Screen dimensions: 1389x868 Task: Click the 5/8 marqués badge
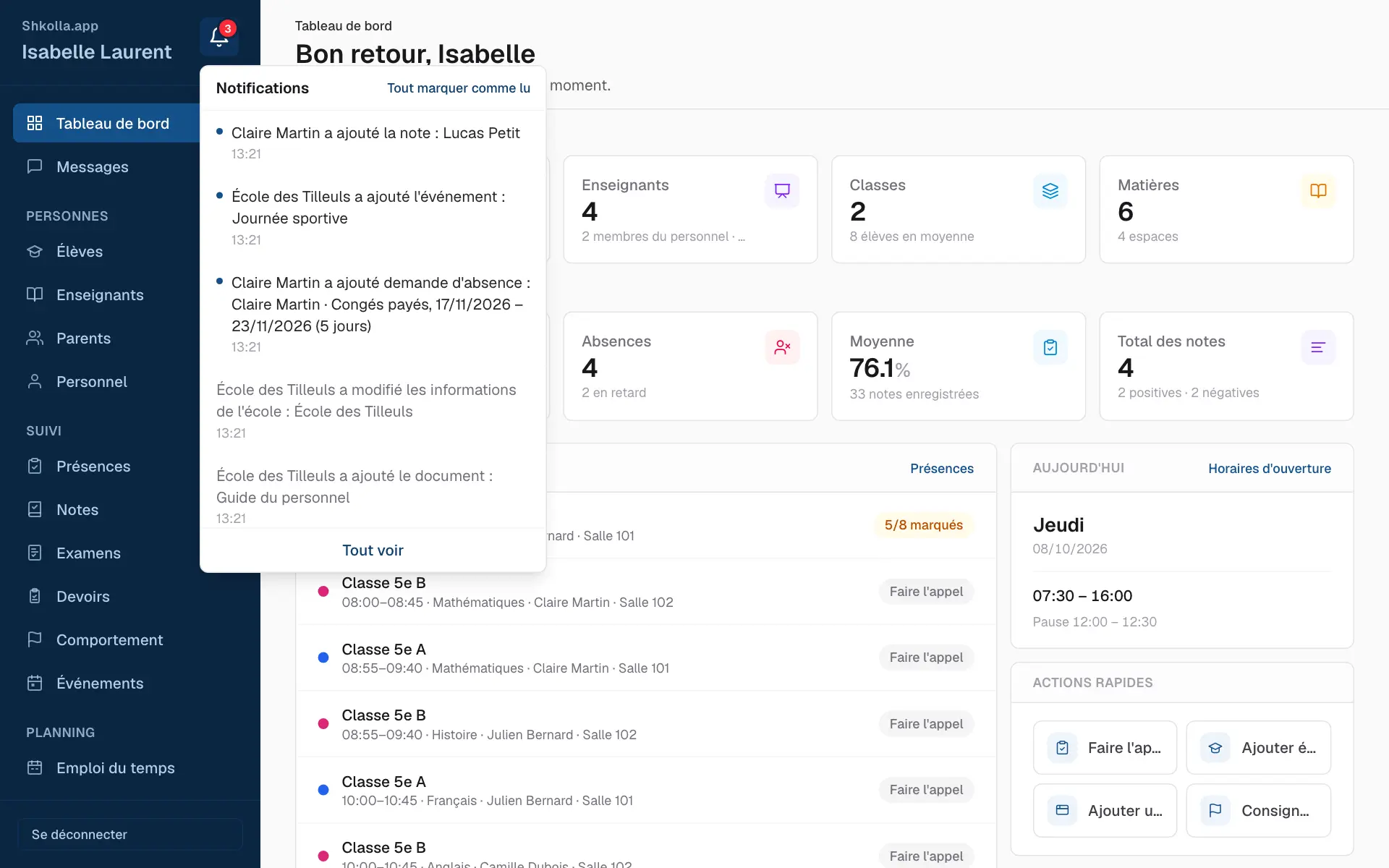pos(924,524)
